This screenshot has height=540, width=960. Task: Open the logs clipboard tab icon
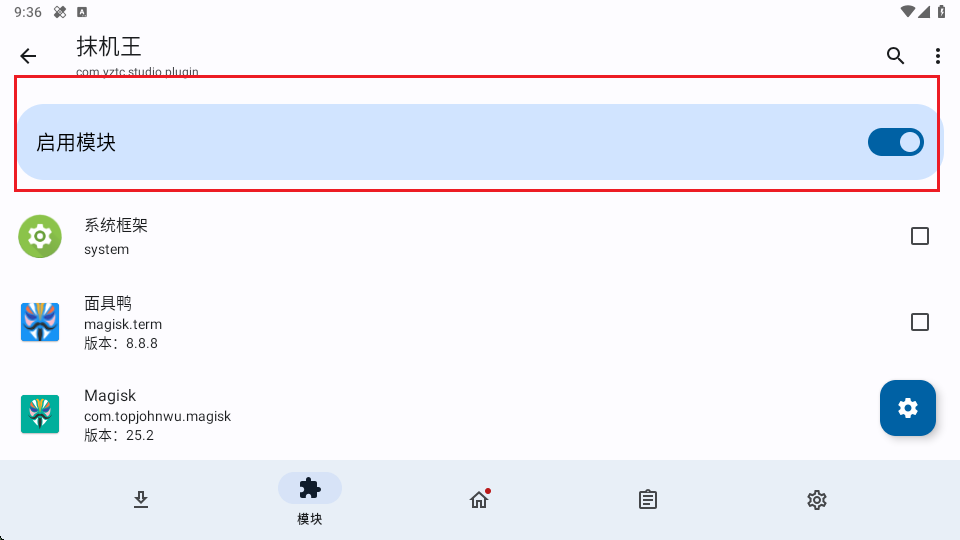(648, 500)
